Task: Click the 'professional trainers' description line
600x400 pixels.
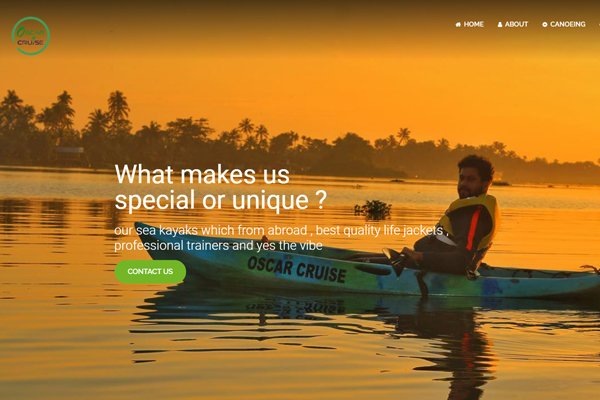Action: [x=218, y=245]
